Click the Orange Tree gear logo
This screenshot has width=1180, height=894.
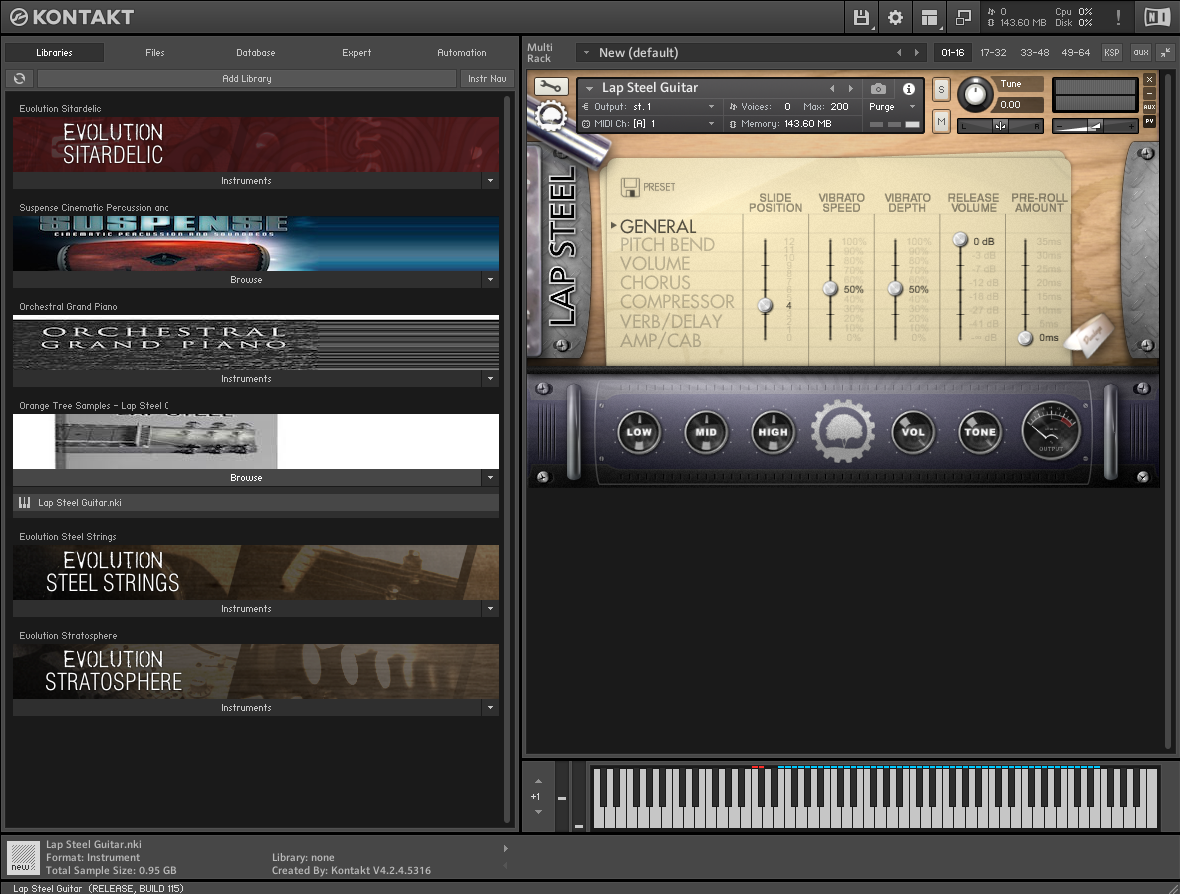click(843, 431)
